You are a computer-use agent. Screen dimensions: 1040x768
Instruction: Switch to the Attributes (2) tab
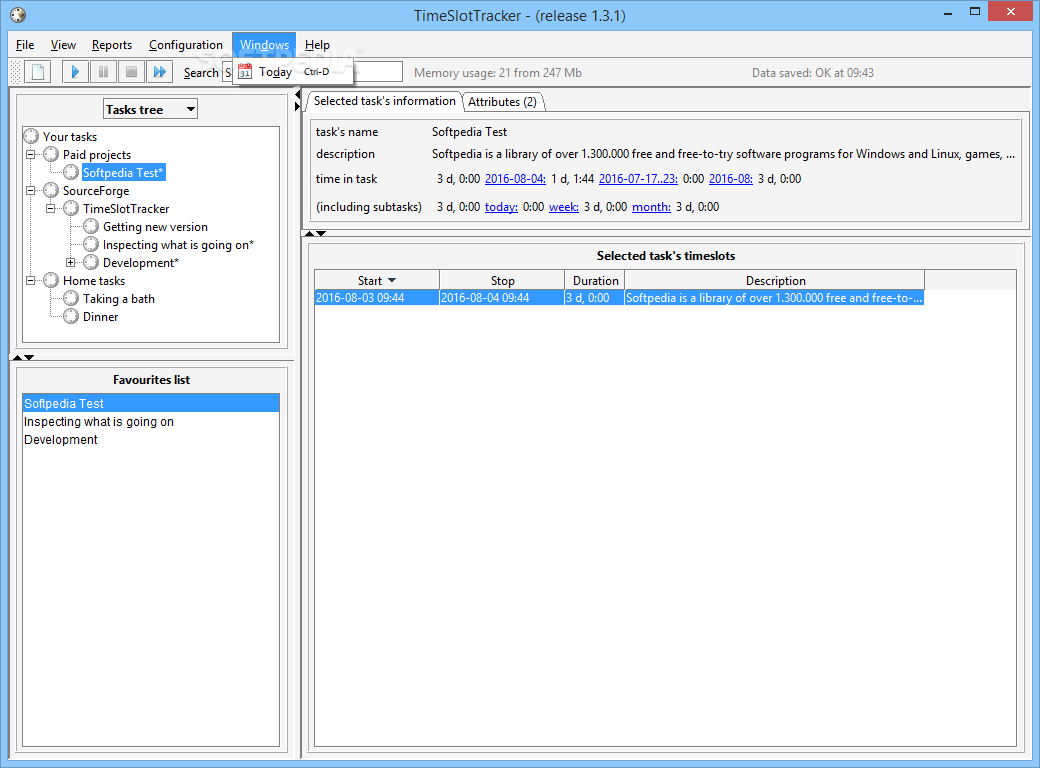(x=502, y=101)
